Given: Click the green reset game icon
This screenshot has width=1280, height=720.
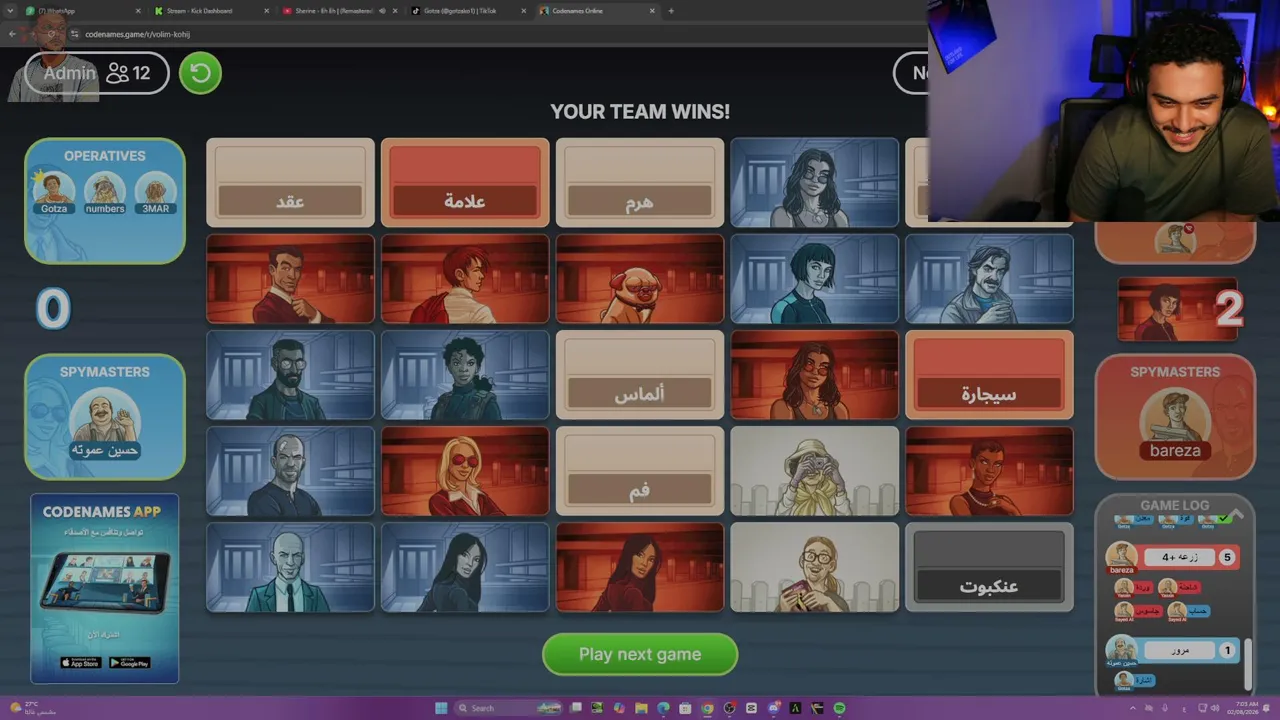Looking at the screenshot, I should click(x=200, y=73).
